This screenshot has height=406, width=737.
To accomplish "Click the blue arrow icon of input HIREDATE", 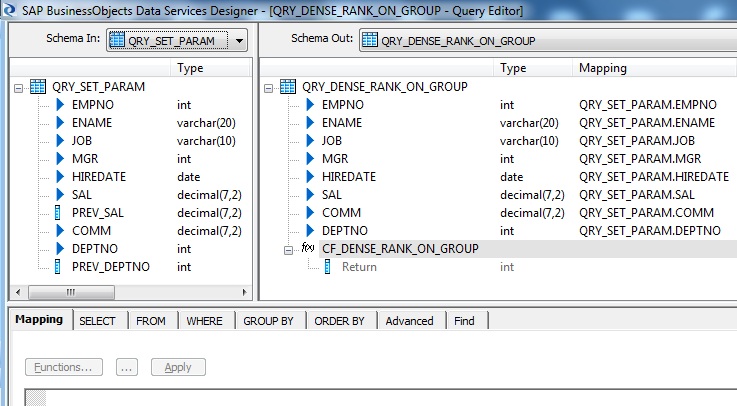I will 60,177.
